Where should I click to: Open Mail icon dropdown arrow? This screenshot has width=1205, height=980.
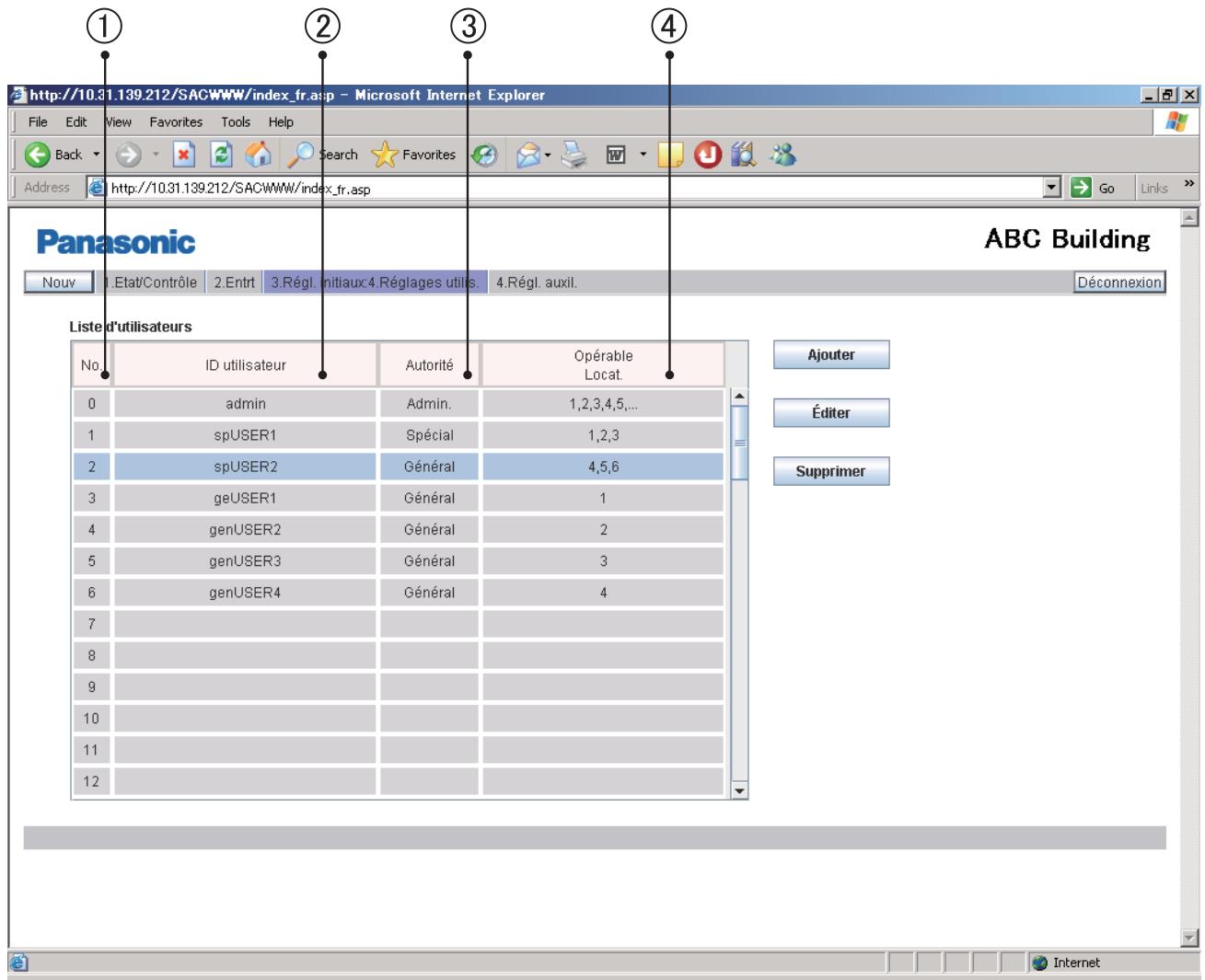(548, 155)
